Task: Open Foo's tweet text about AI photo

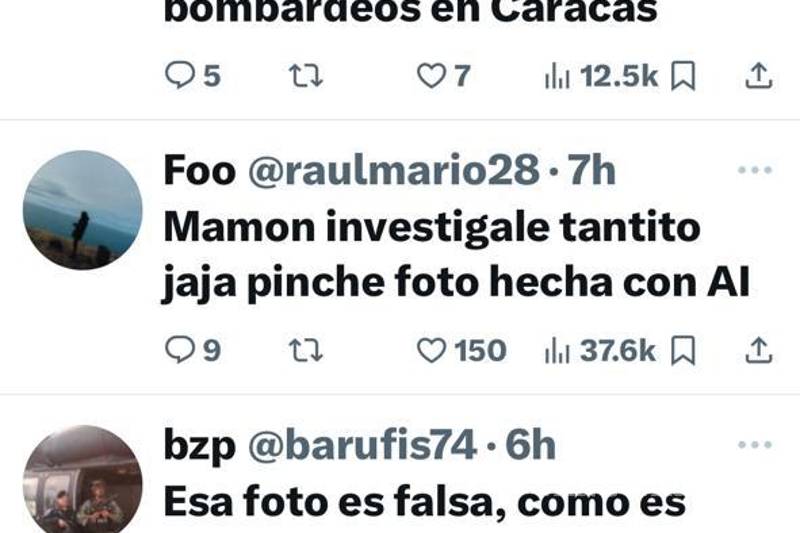Action: coord(456,255)
